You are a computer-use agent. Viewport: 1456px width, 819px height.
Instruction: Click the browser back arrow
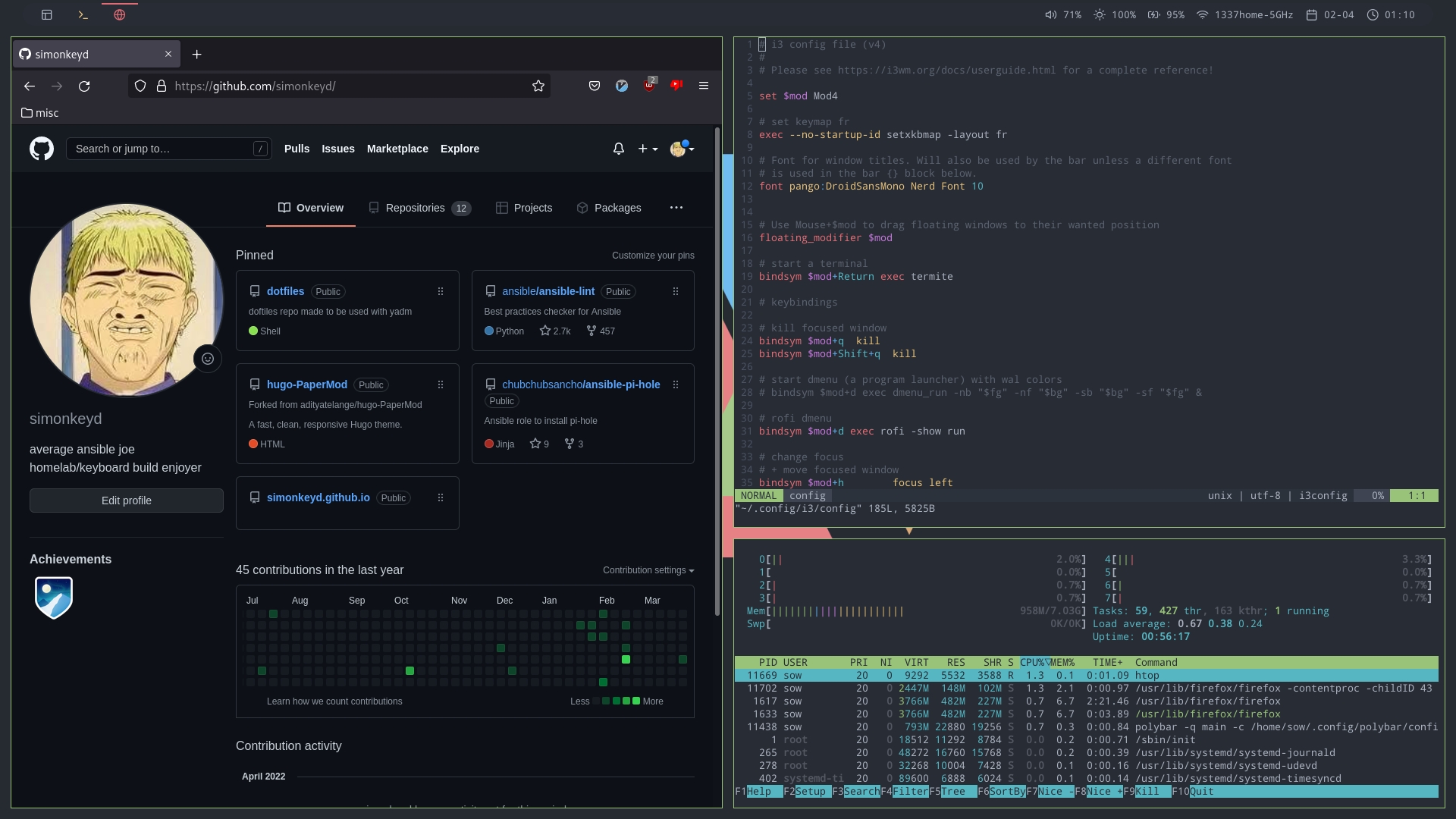[x=30, y=86]
